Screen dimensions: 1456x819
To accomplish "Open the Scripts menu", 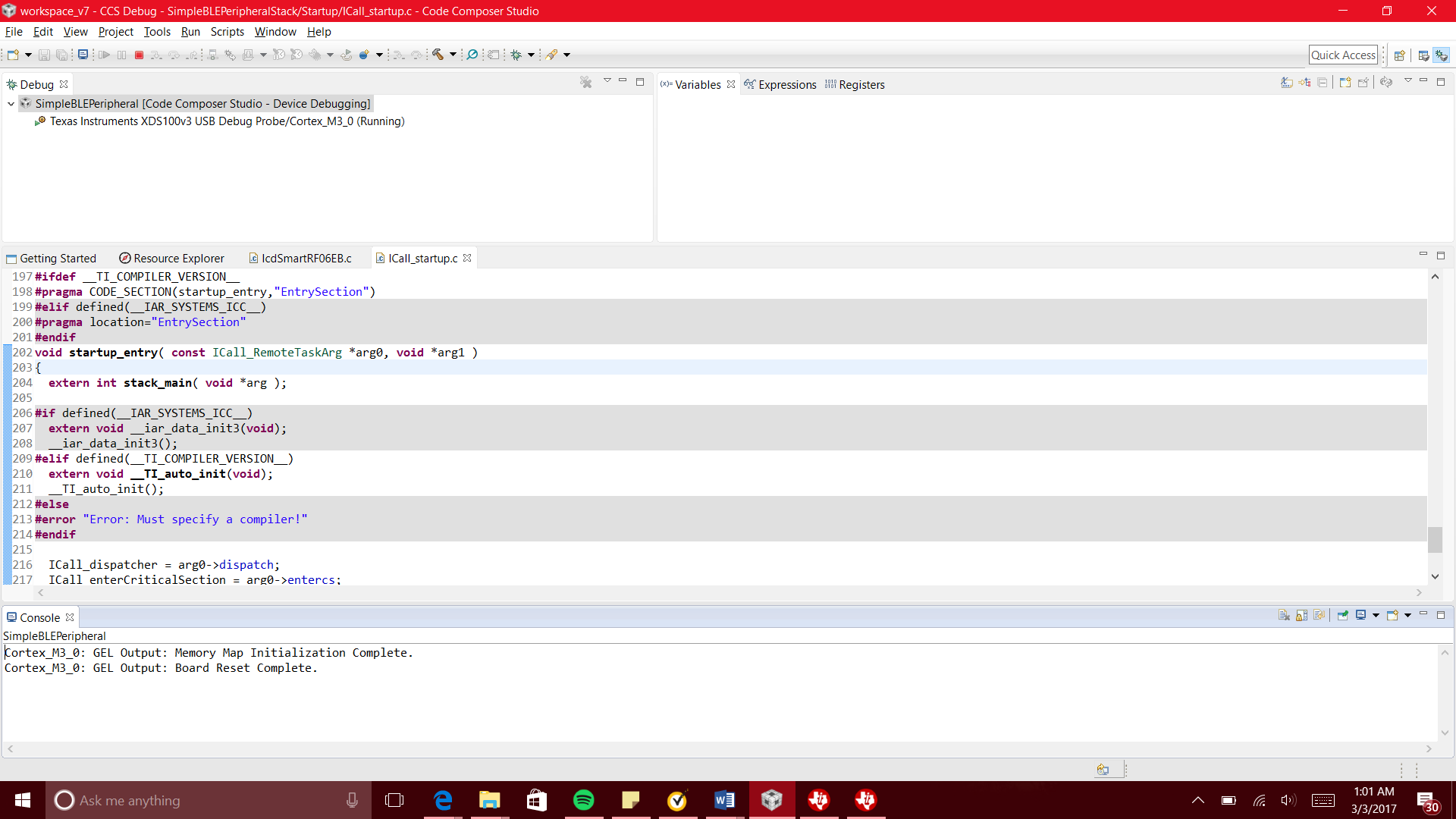I will (x=227, y=32).
